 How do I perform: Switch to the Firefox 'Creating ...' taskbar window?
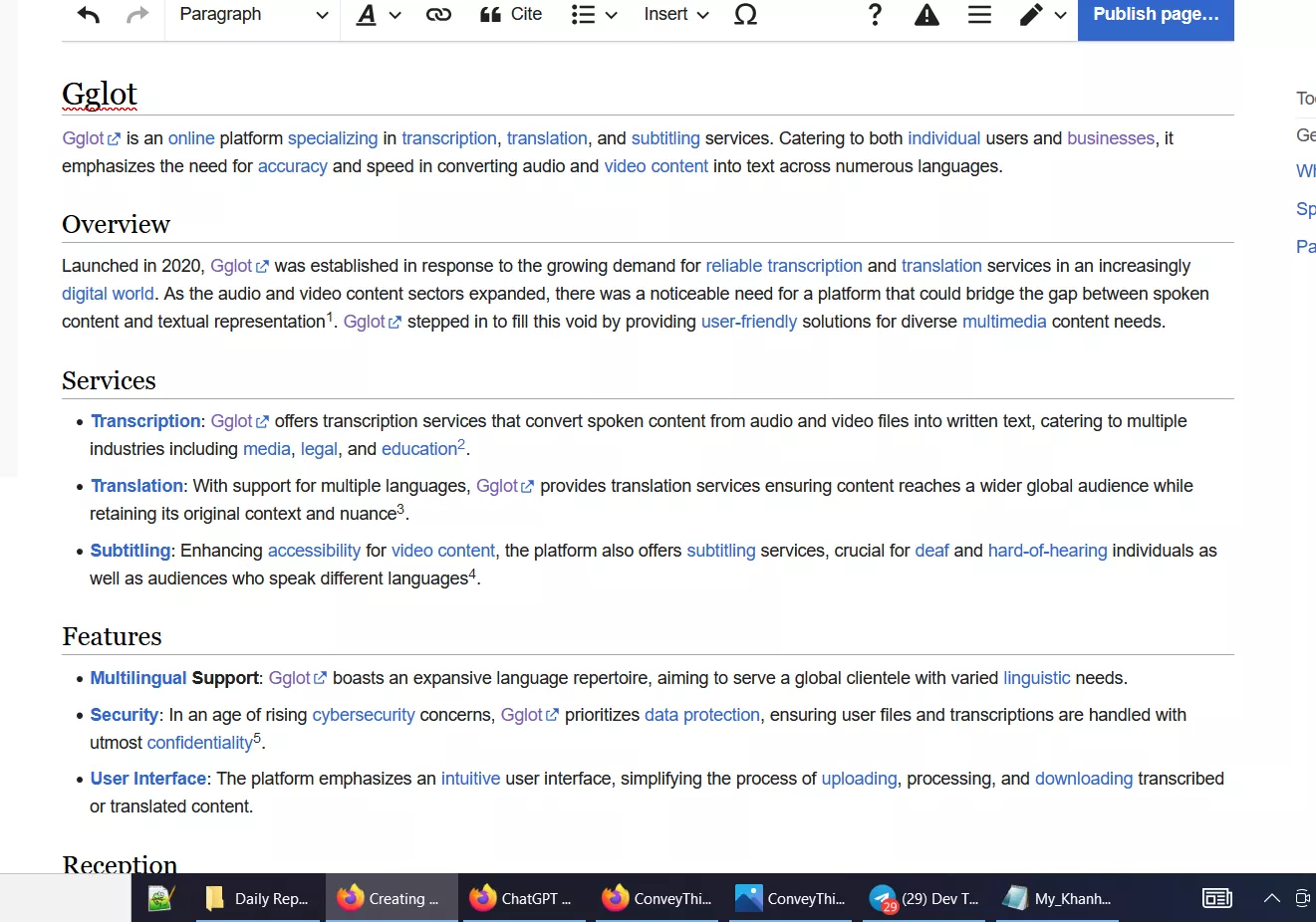(x=392, y=898)
